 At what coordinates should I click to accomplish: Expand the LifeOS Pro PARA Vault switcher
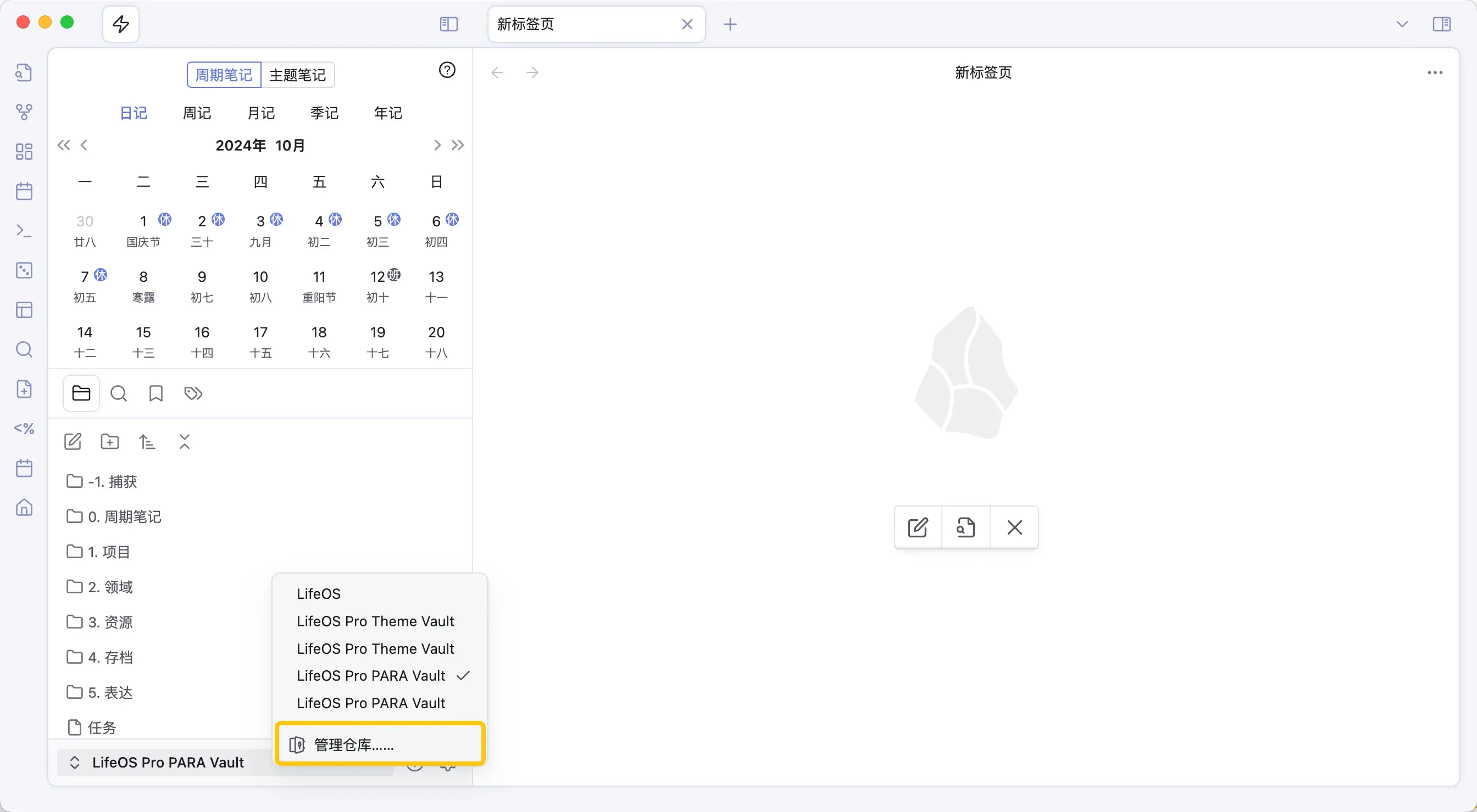(x=166, y=762)
